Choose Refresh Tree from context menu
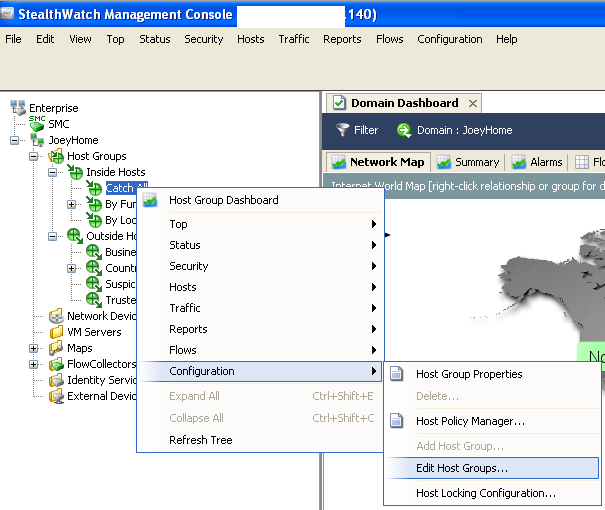 pyautogui.click(x=202, y=440)
